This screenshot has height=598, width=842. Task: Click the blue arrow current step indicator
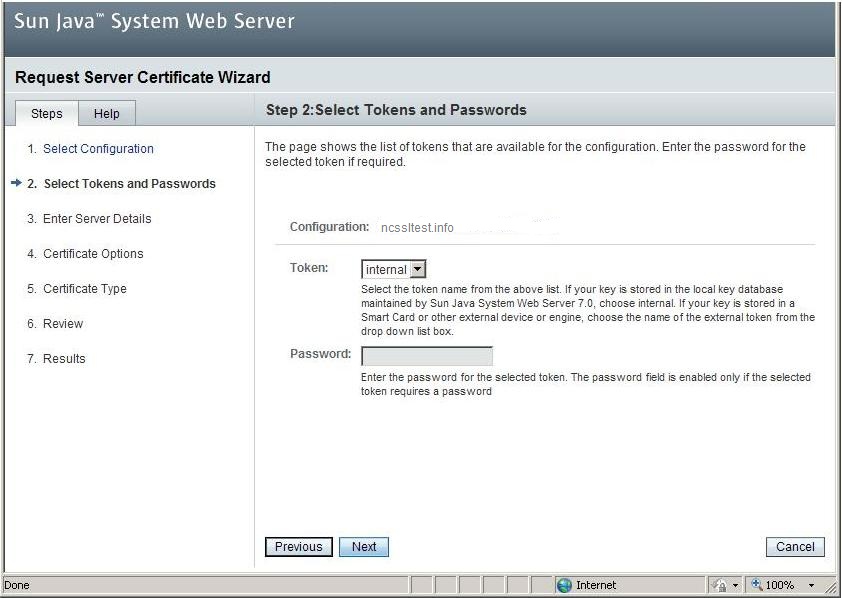coord(16,183)
